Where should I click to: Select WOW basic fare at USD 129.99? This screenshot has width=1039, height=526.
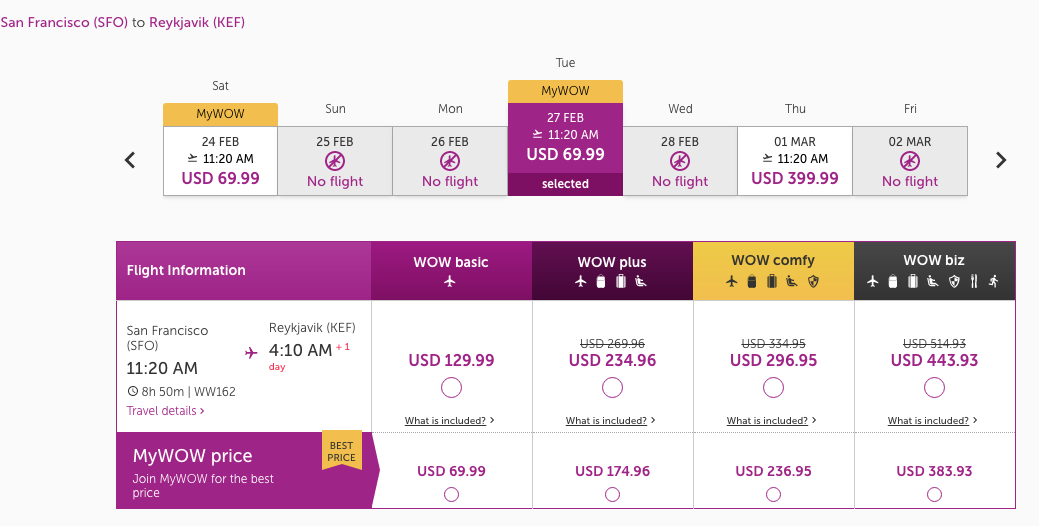tap(451, 387)
